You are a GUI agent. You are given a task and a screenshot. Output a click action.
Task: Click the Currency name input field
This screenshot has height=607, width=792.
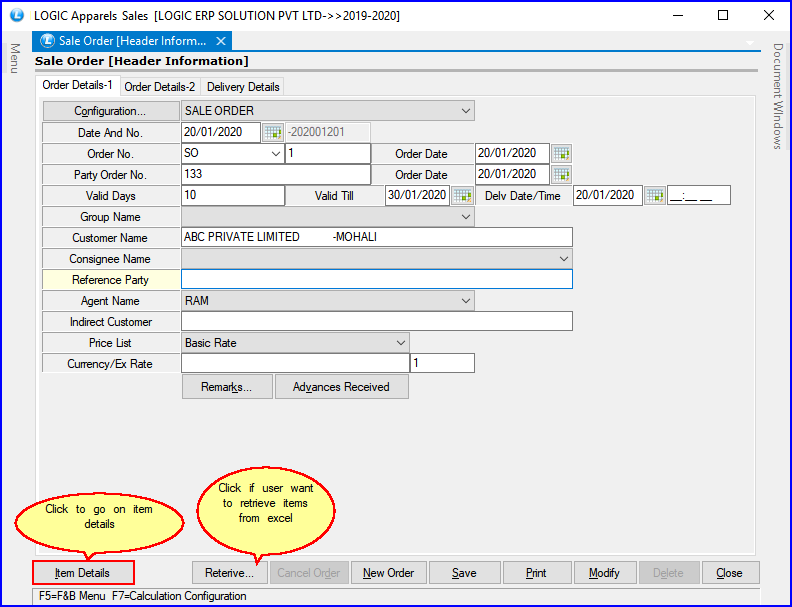tap(295, 364)
